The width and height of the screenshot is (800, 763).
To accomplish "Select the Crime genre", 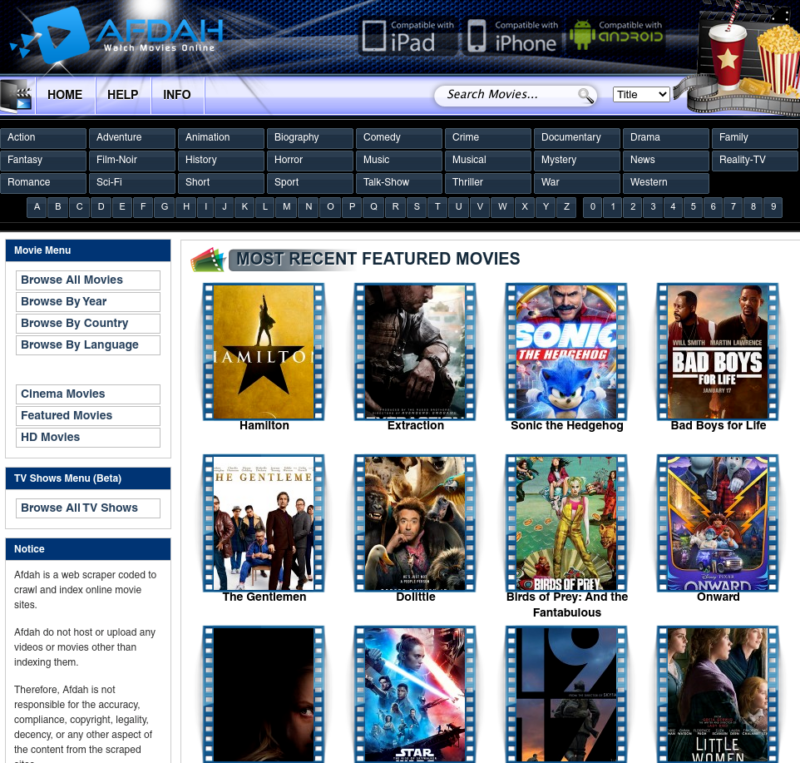I will pos(488,138).
